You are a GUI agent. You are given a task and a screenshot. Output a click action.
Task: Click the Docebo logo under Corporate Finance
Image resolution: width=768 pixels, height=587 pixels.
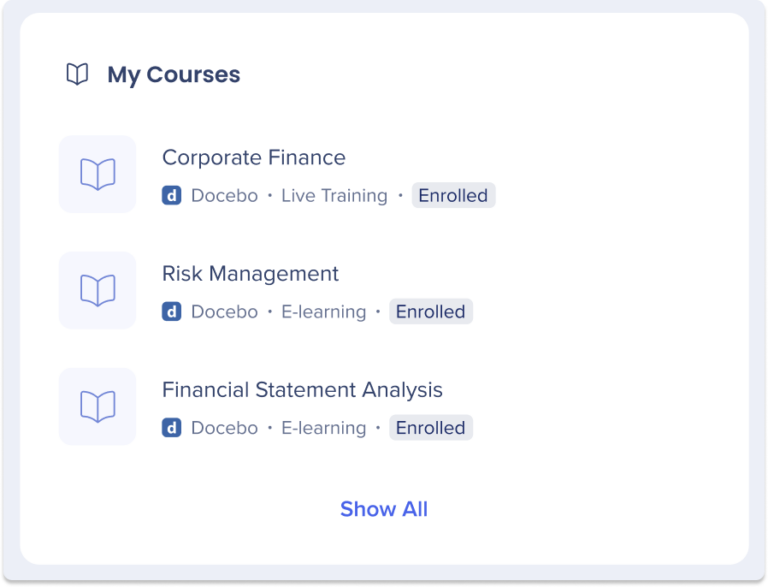(x=172, y=196)
